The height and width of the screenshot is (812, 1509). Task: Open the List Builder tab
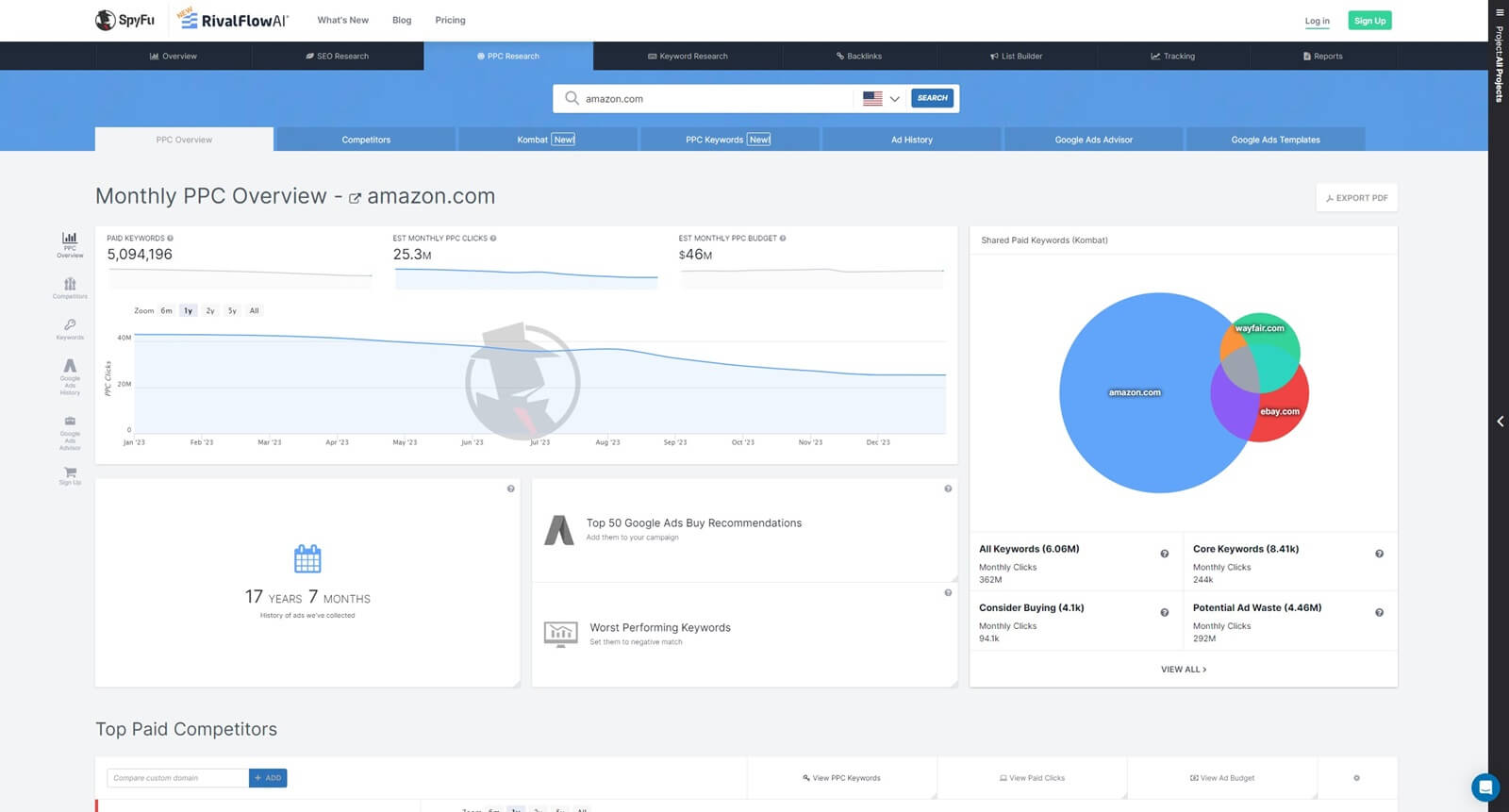(x=1016, y=56)
